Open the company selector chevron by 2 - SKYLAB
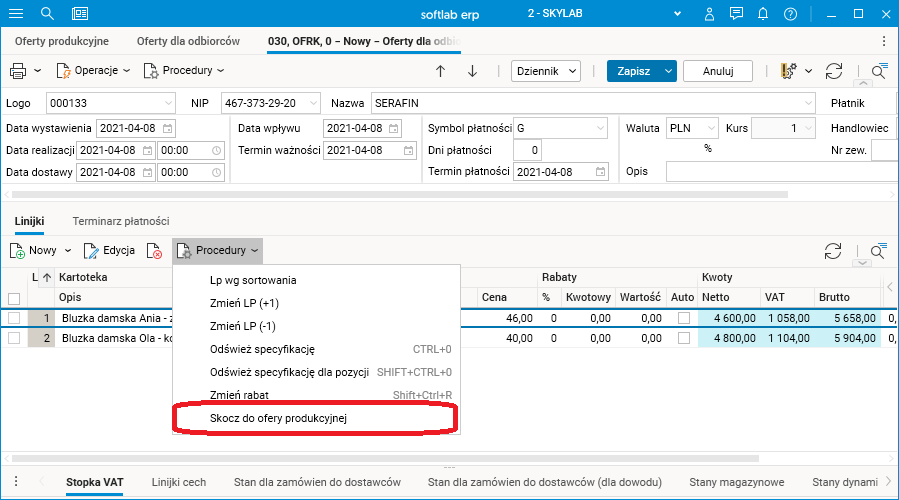The width and height of the screenshot is (899, 500). click(x=677, y=14)
